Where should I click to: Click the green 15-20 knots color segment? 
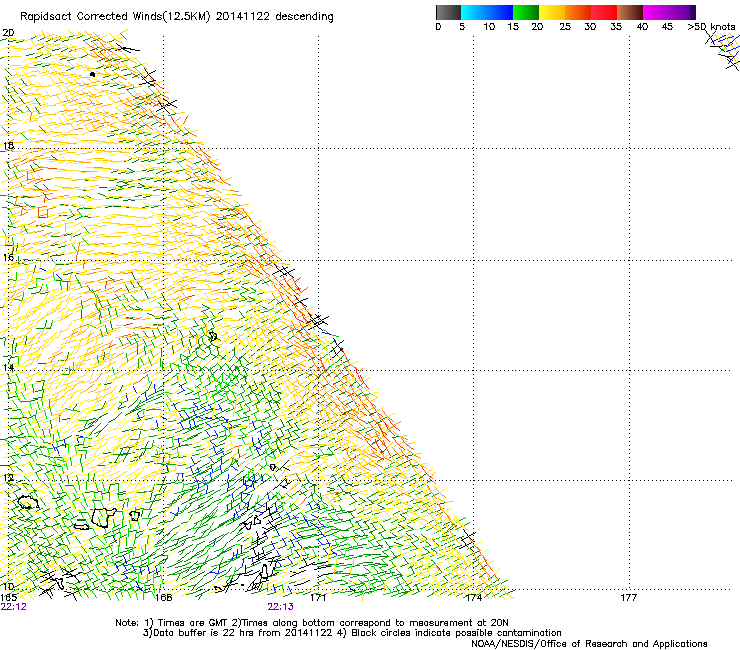[x=526, y=12]
